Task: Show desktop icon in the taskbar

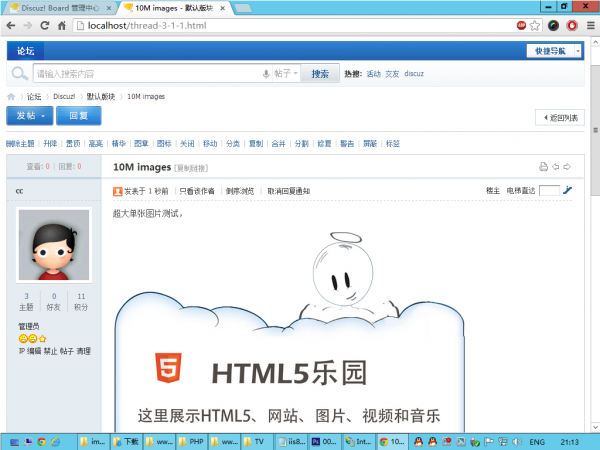Action: click(14, 442)
